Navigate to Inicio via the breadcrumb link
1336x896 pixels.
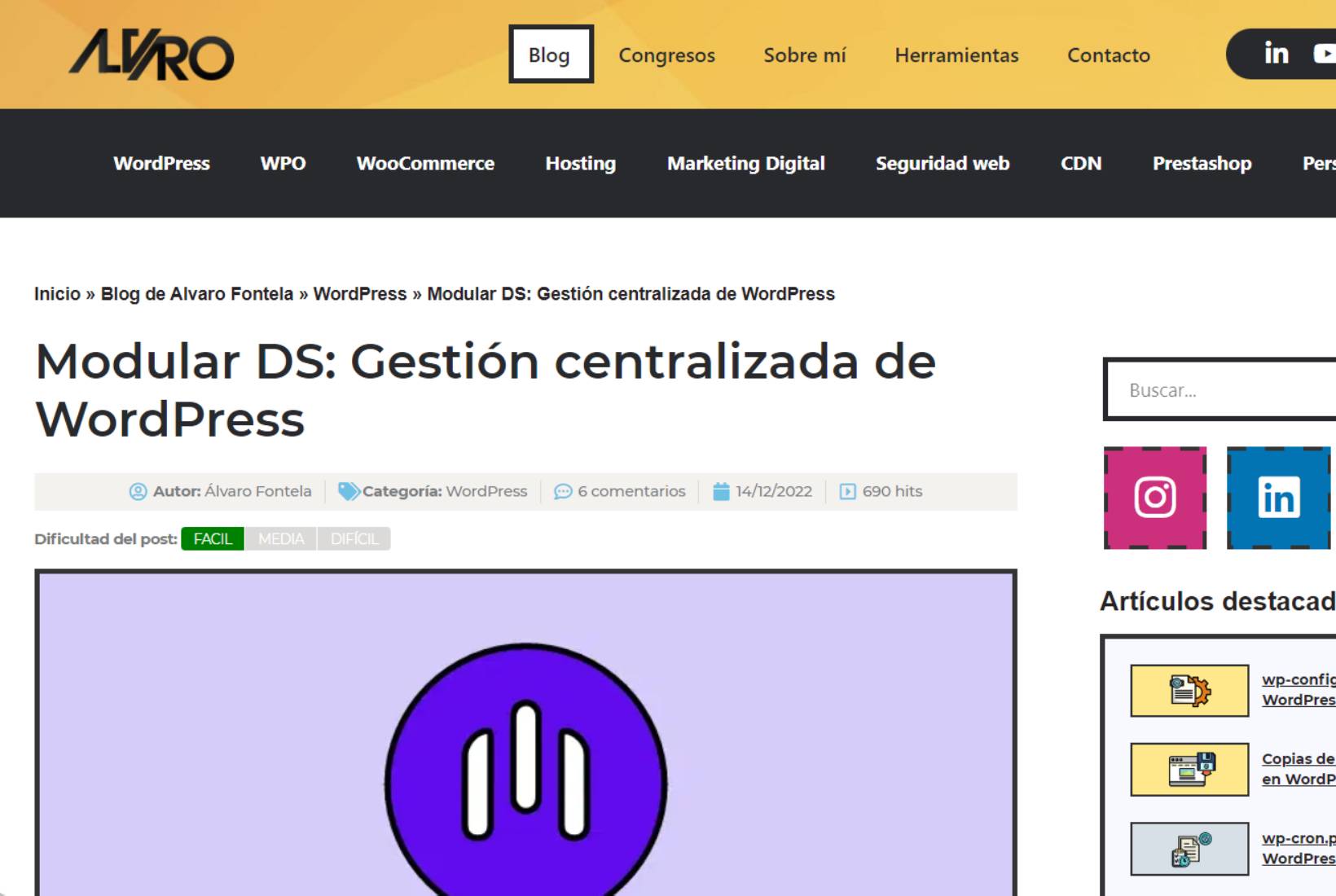pos(55,293)
